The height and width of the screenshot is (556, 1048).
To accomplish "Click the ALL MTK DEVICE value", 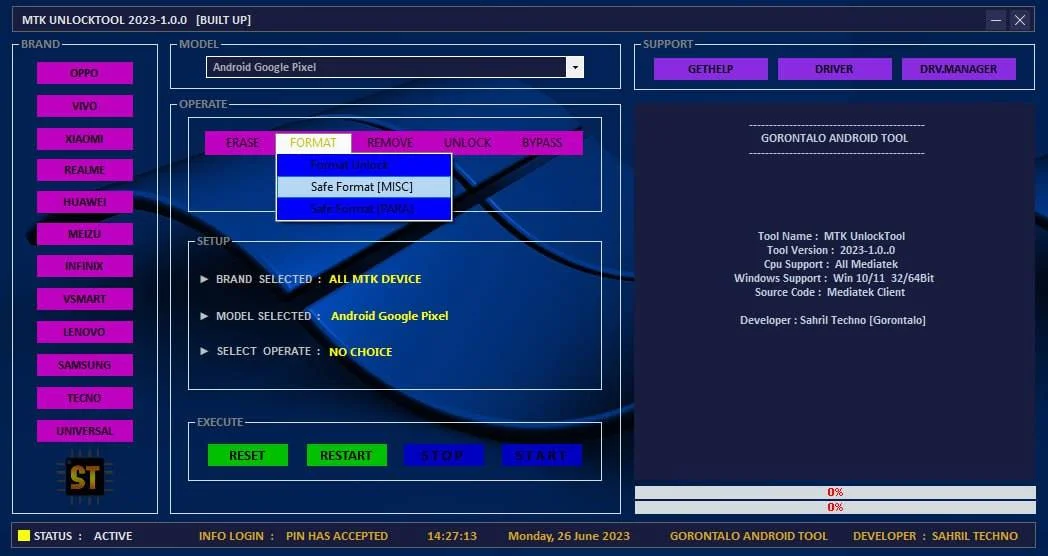I will 375,279.
